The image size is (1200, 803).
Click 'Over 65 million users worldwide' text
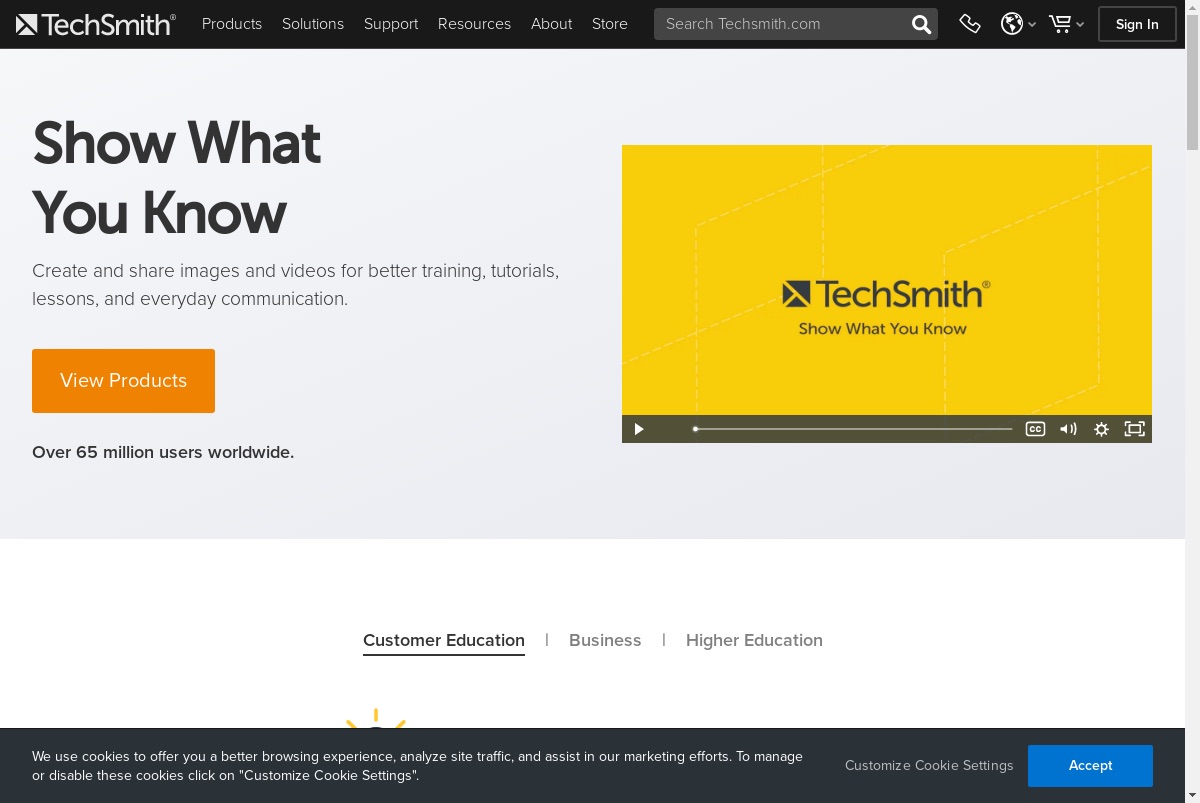(x=163, y=452)
